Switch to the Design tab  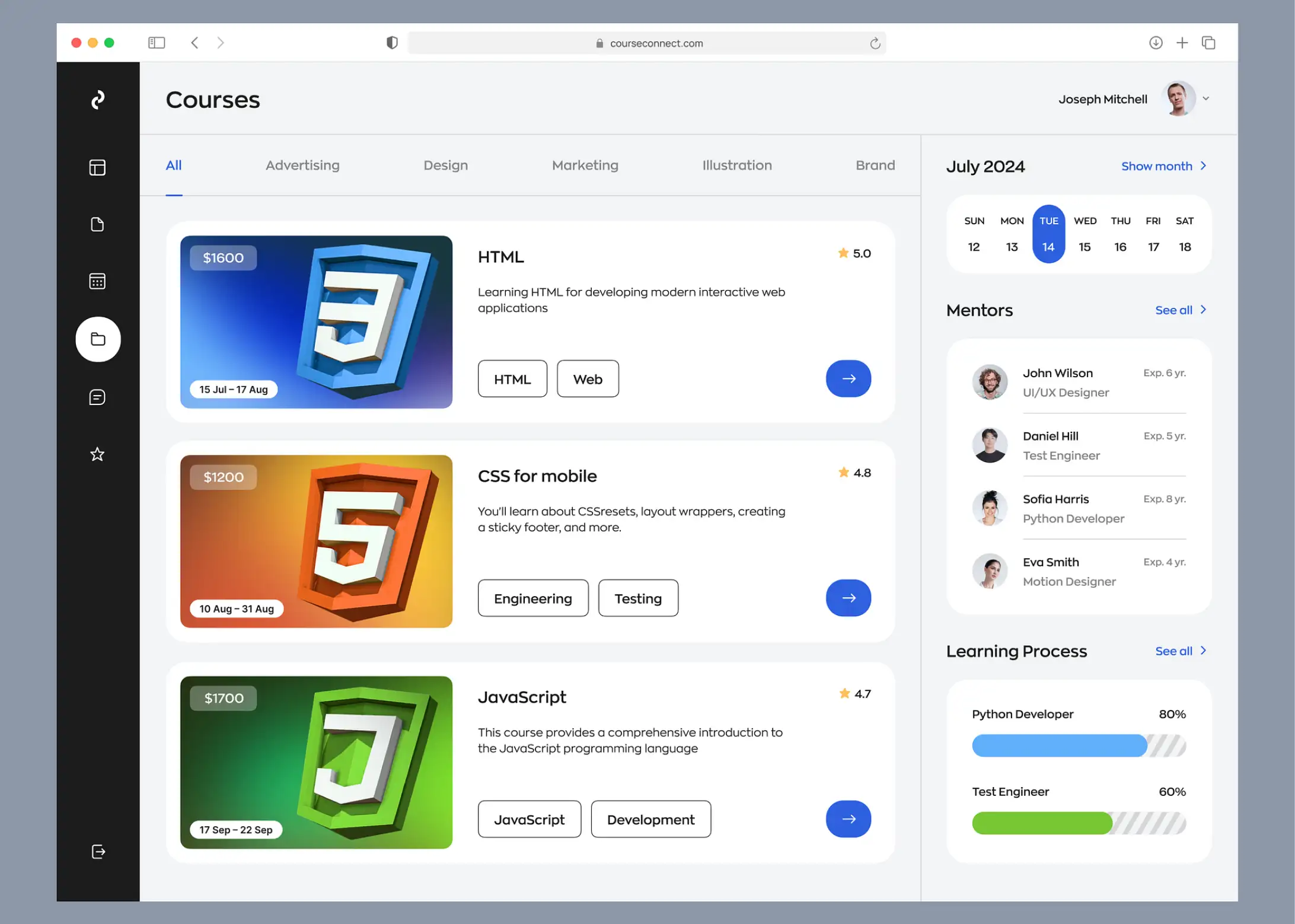[x=445, y=165]
